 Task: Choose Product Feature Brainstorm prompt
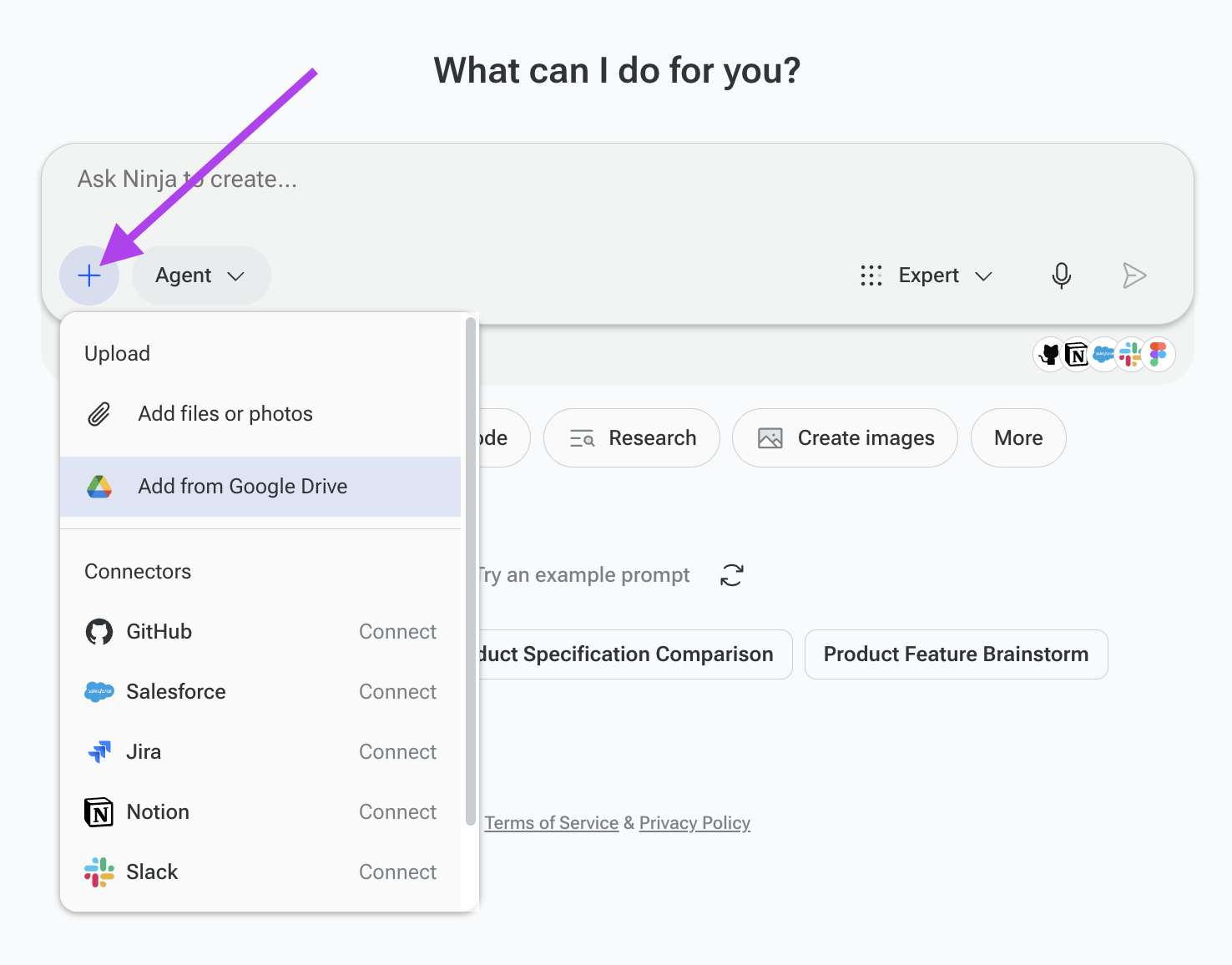pos(957,654)
